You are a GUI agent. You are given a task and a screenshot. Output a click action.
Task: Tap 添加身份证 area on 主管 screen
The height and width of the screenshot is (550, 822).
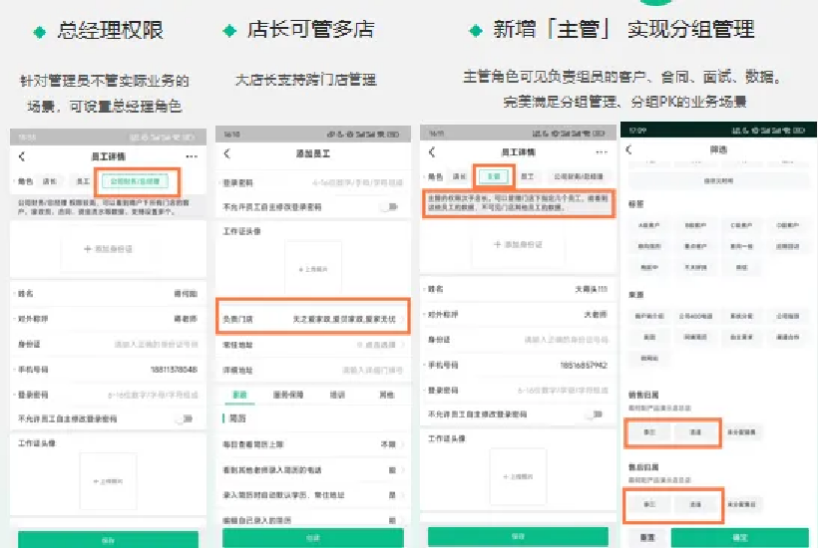click(517, 244)
